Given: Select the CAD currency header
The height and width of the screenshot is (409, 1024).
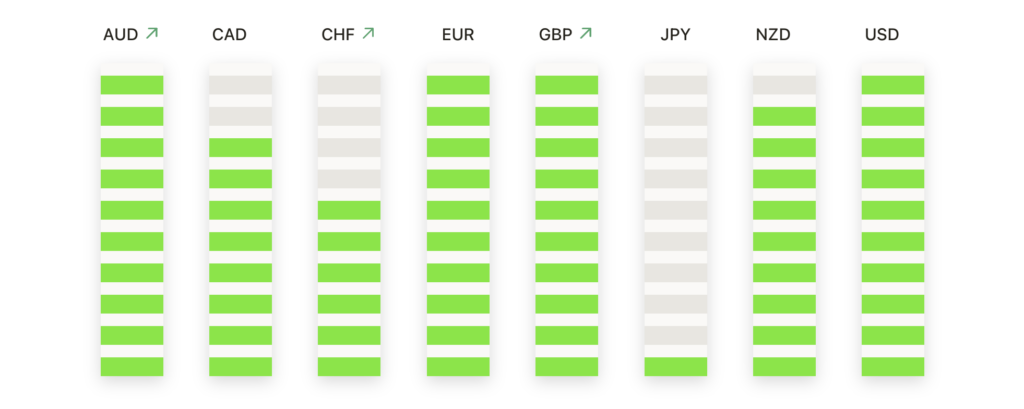Looking at the screenshot, I should click(x=229, y=35).
